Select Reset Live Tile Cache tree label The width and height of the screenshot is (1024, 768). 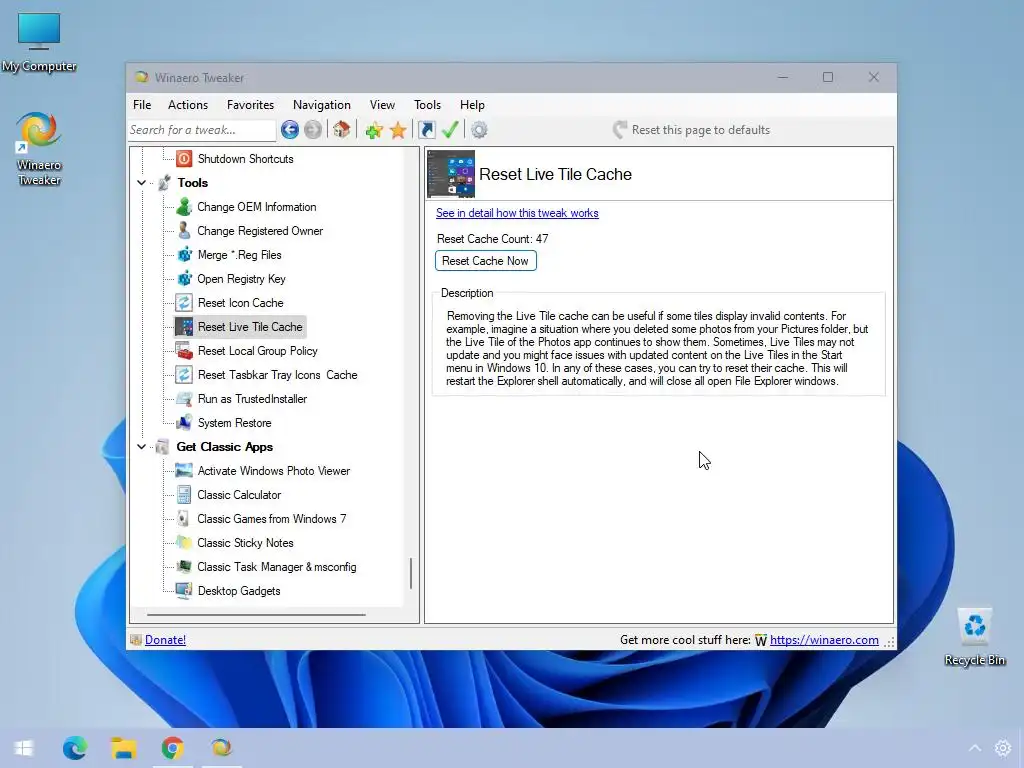(250, 327)
